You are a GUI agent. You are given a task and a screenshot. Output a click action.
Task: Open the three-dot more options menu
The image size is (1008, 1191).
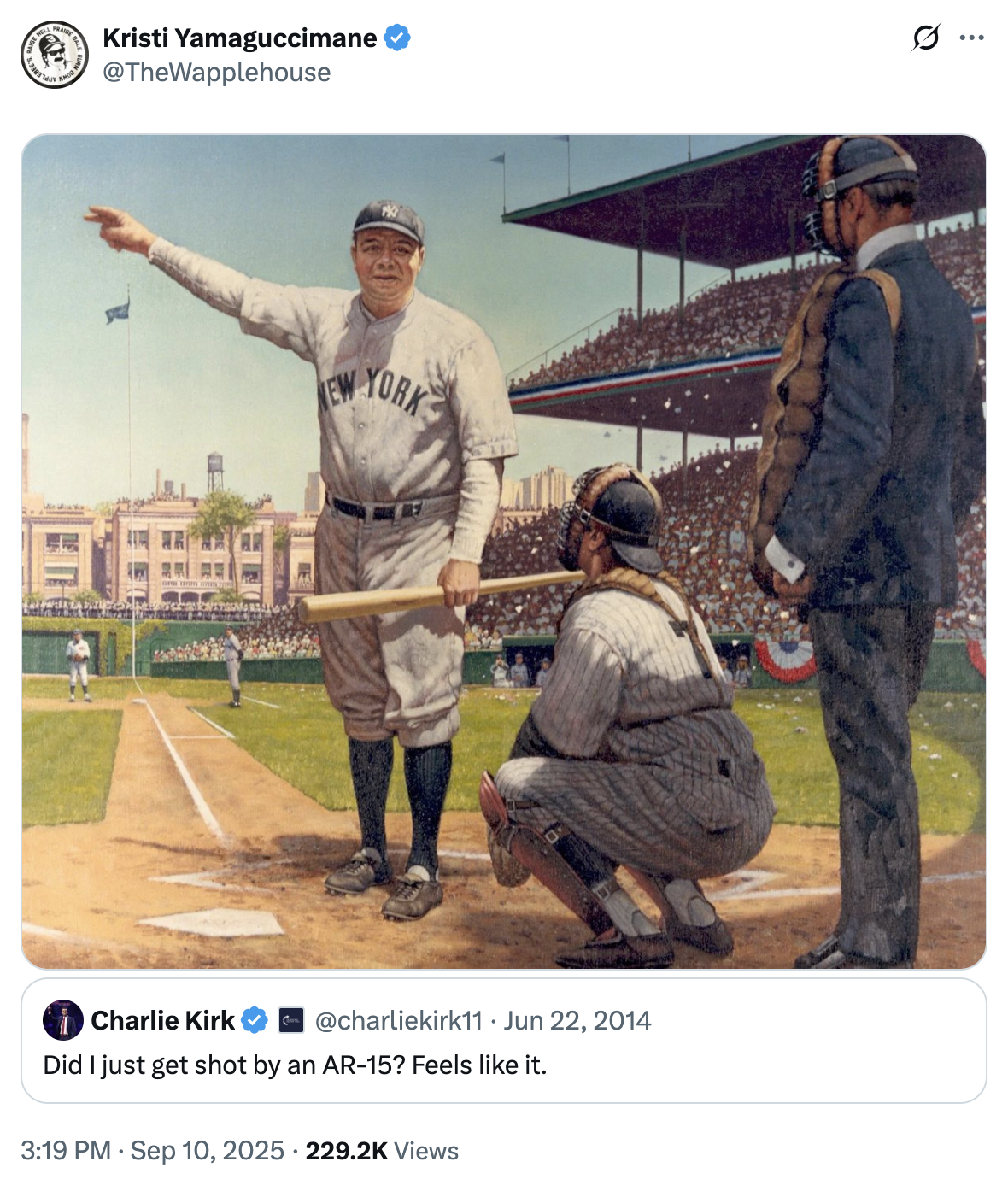coord(971,38)
